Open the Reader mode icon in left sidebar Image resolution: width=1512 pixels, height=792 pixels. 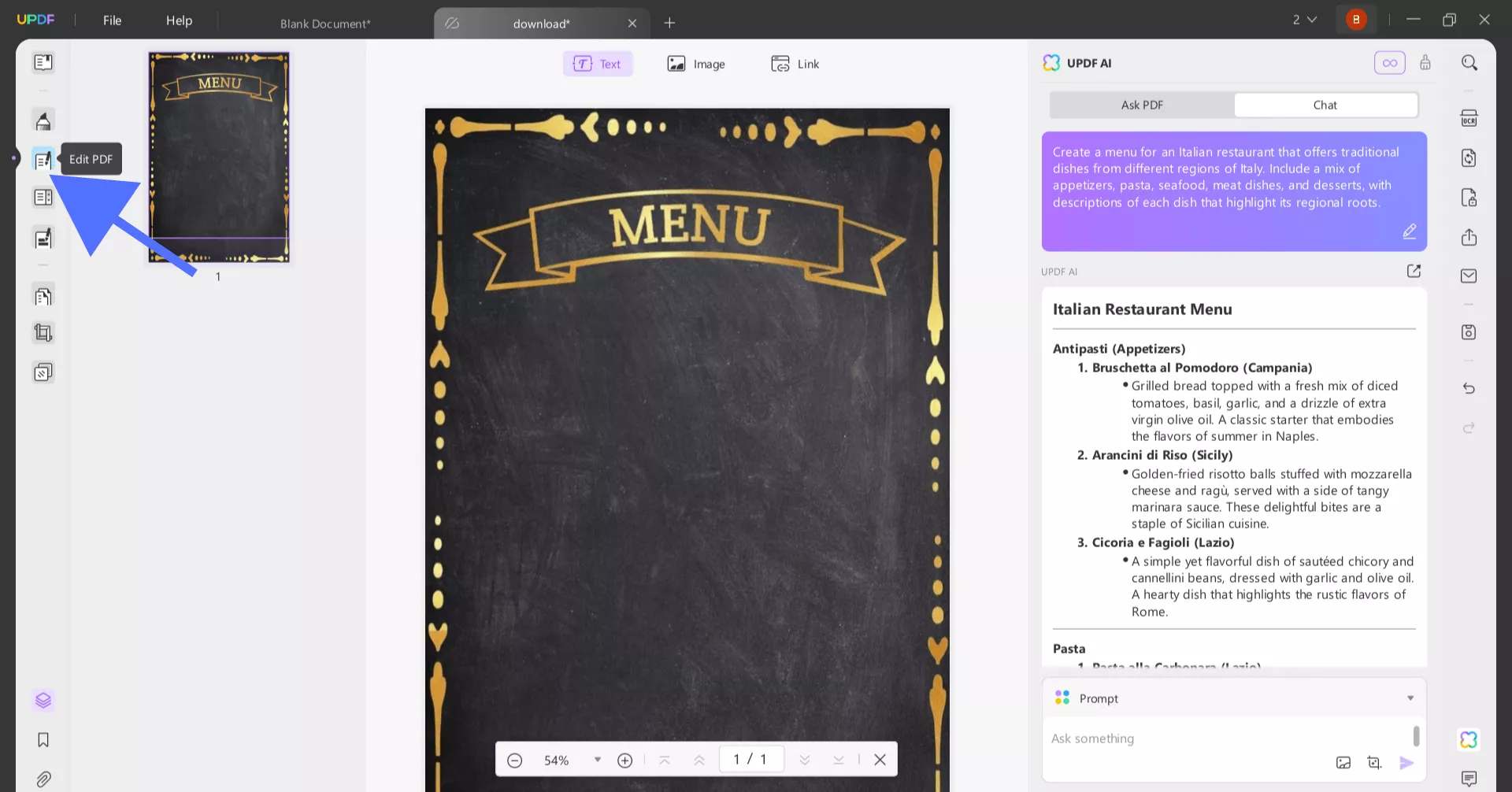pyautogui.click(x=43, y=62)
